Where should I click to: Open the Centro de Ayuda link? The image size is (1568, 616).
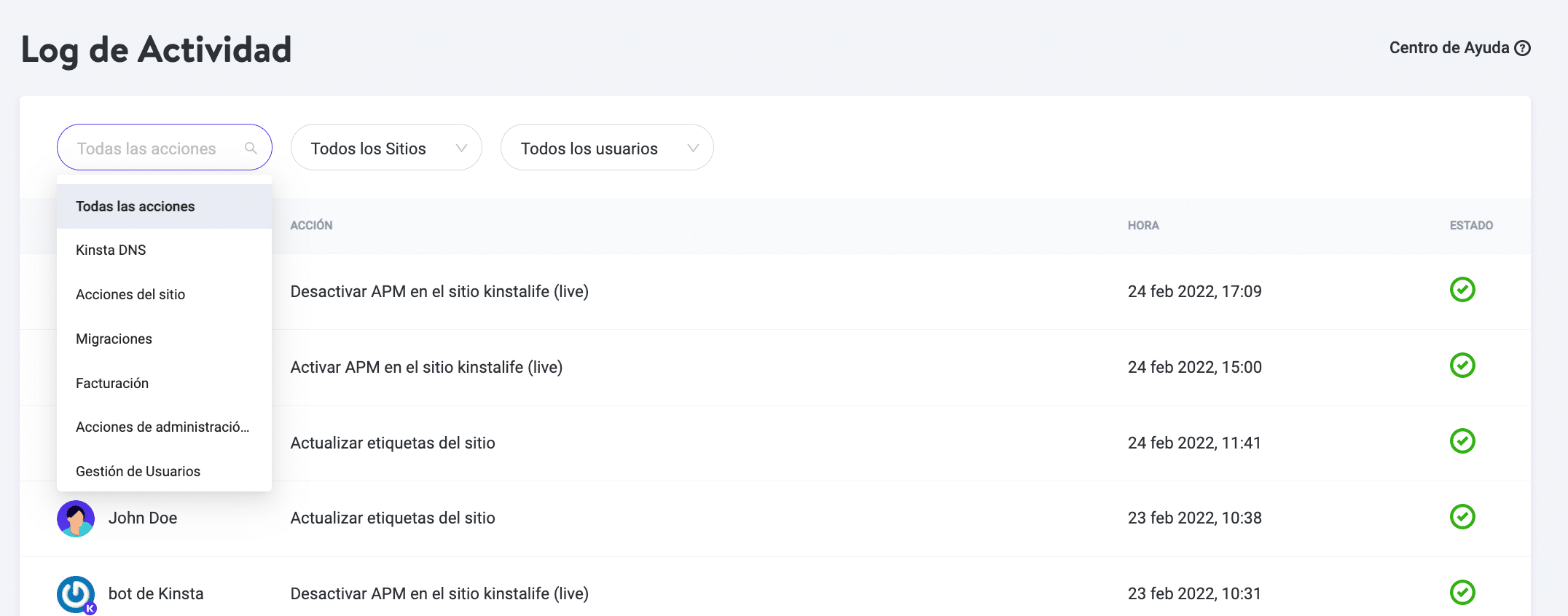[x=1449, y=48]
